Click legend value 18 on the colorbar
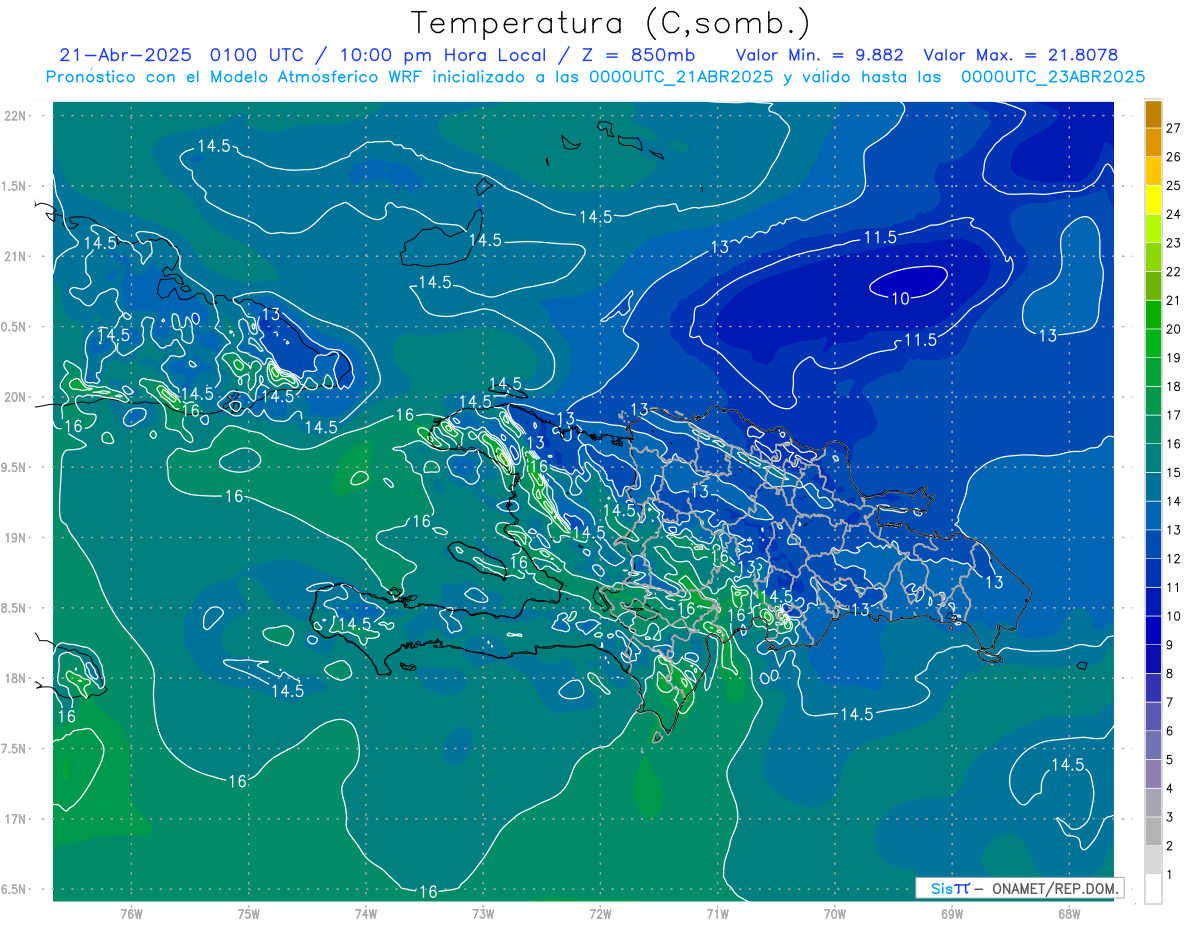 pos(1174,386)
